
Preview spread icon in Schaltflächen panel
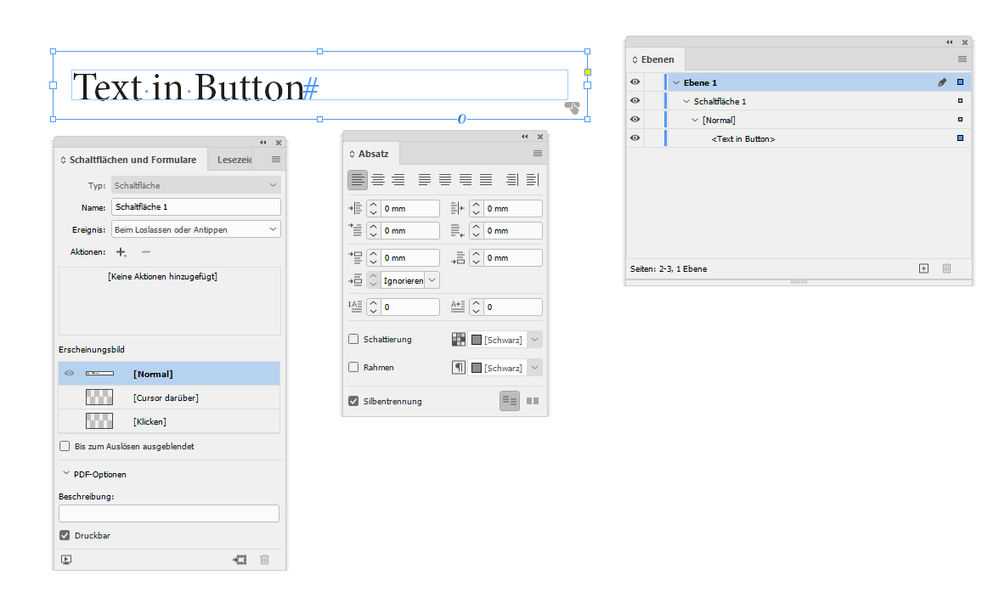(66, 560)
